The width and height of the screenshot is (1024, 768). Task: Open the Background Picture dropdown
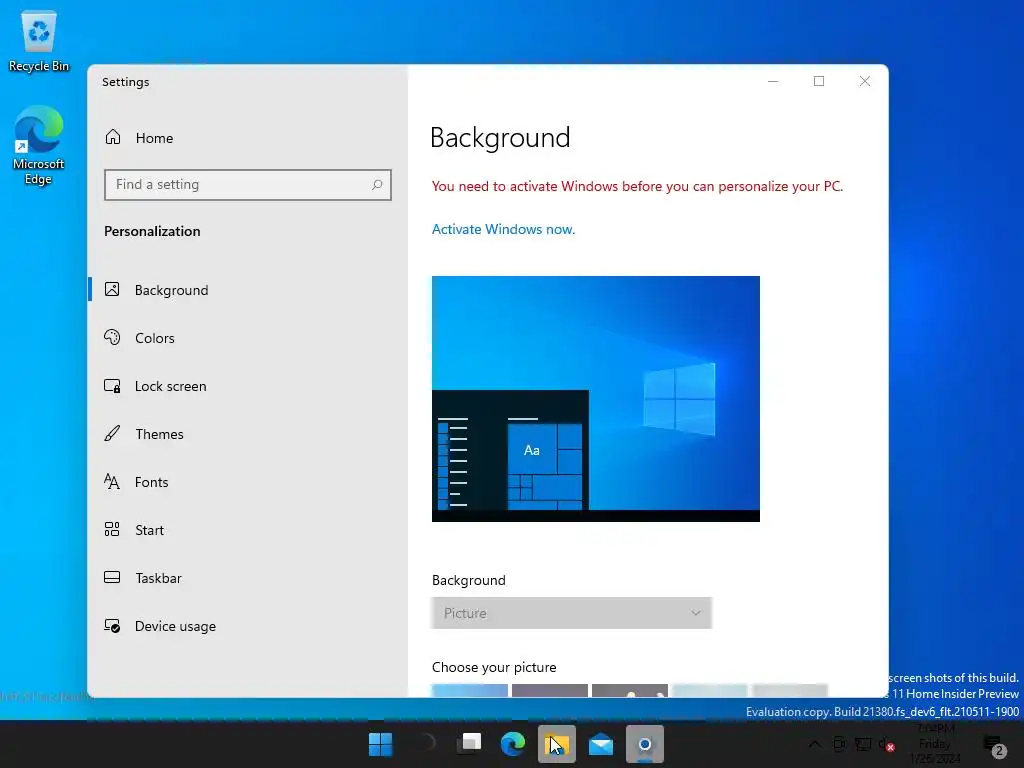click(571, 613)
